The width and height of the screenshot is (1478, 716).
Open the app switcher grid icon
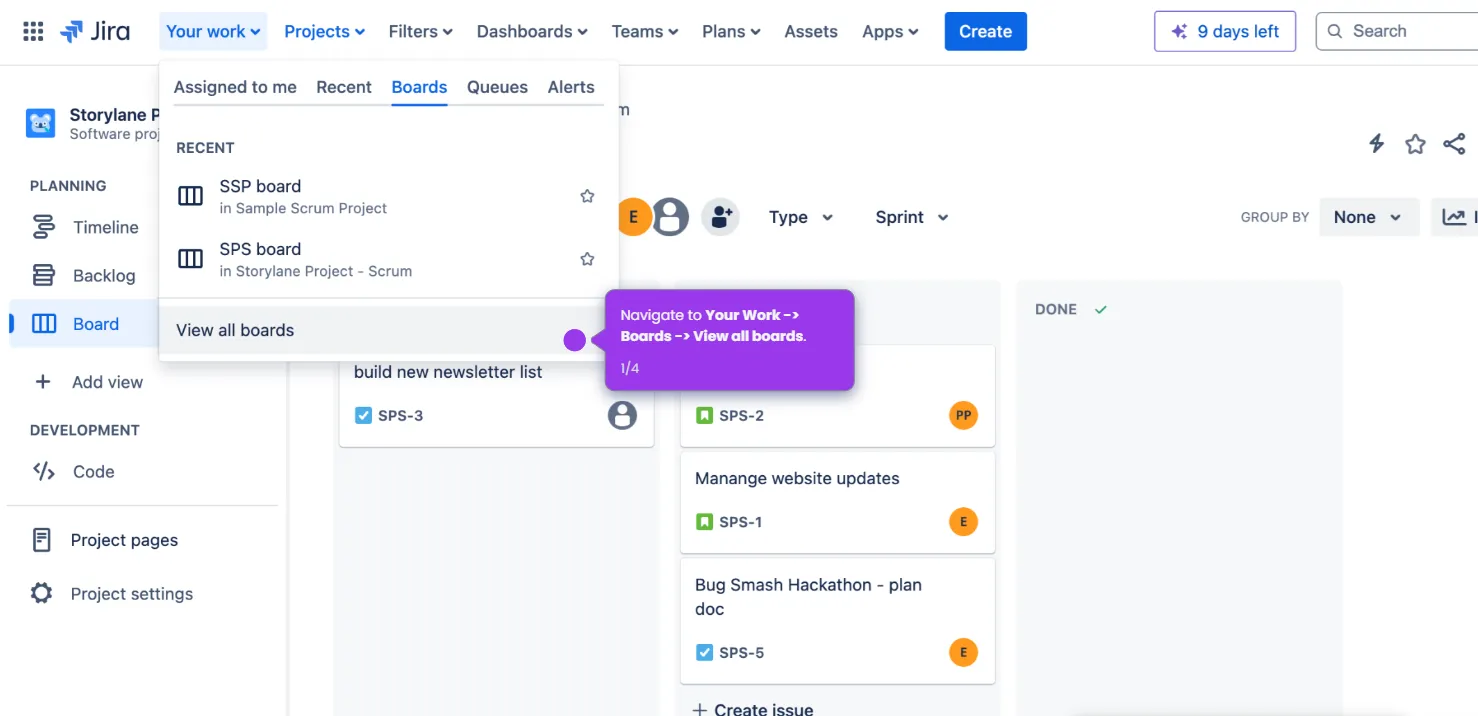[x=33, y=31]
